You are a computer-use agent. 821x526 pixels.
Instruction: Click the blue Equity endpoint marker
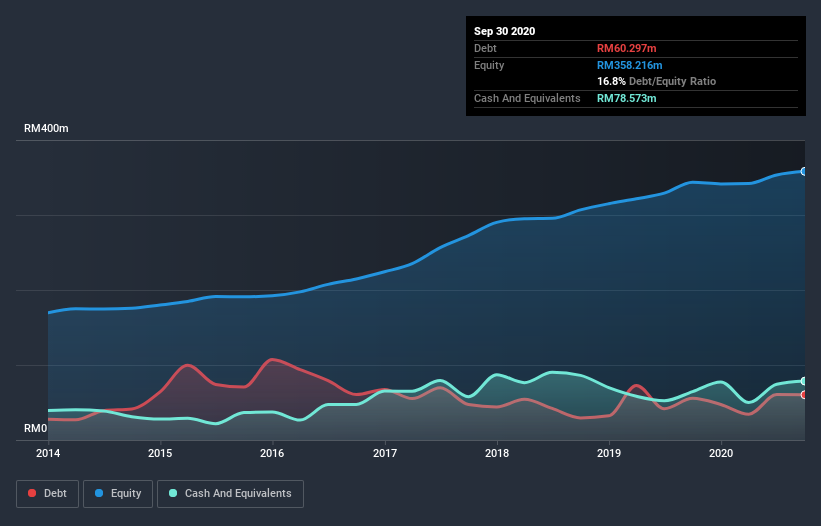(x=804, y=171)
